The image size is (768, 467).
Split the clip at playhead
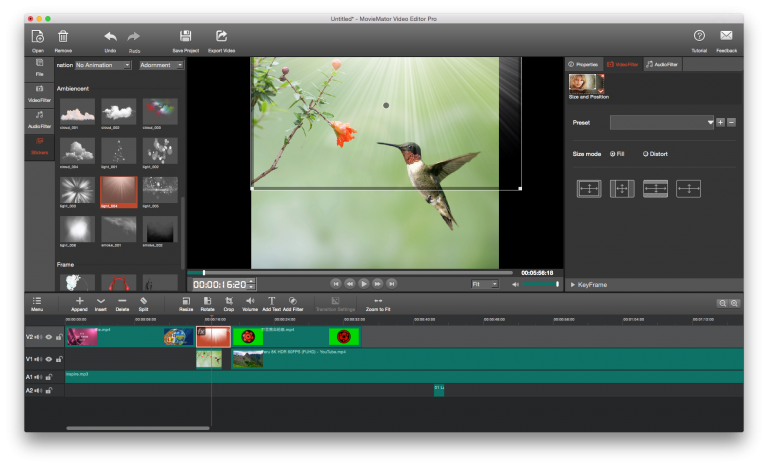143,303
